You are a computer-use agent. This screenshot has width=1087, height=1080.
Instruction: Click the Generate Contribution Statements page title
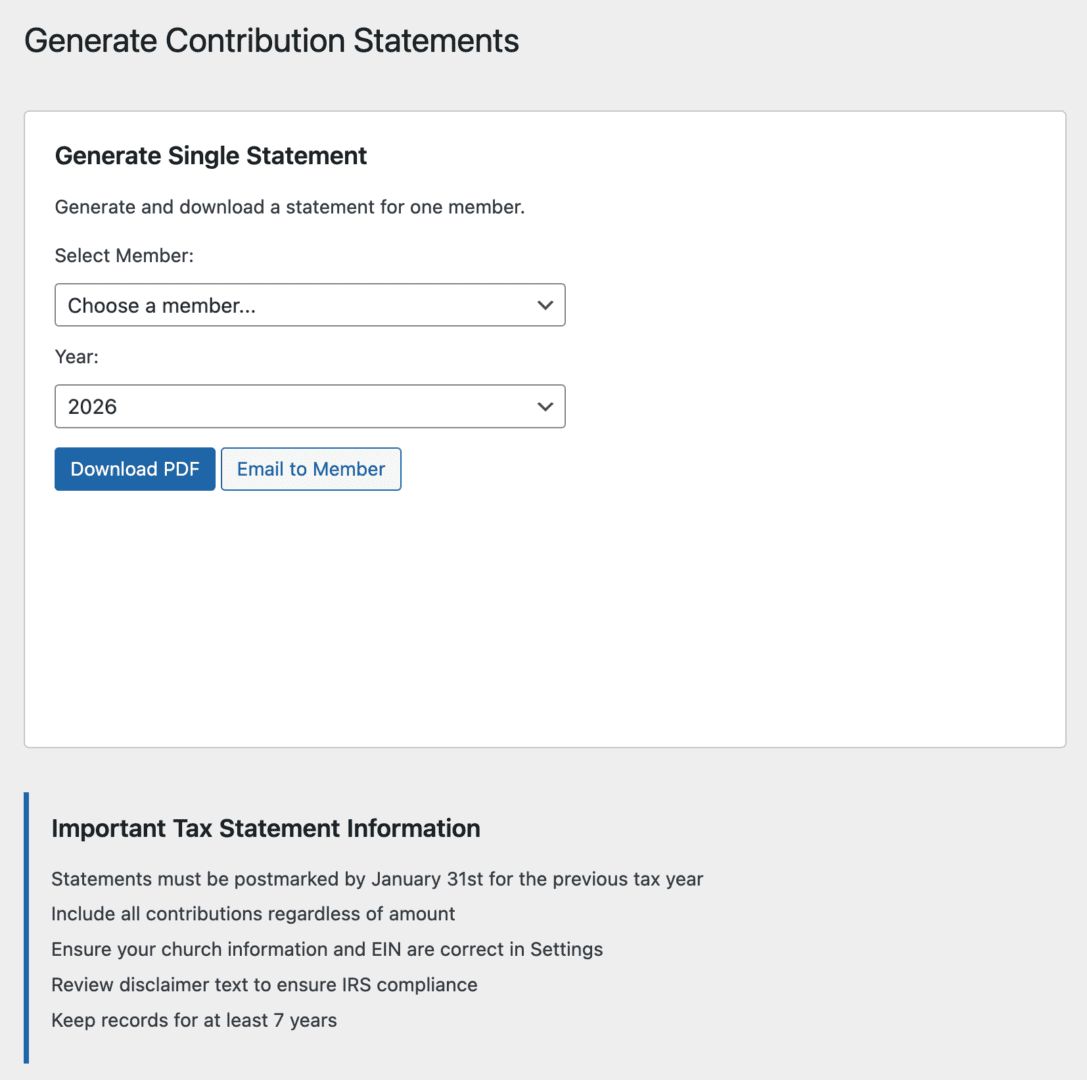pos(271,41)
